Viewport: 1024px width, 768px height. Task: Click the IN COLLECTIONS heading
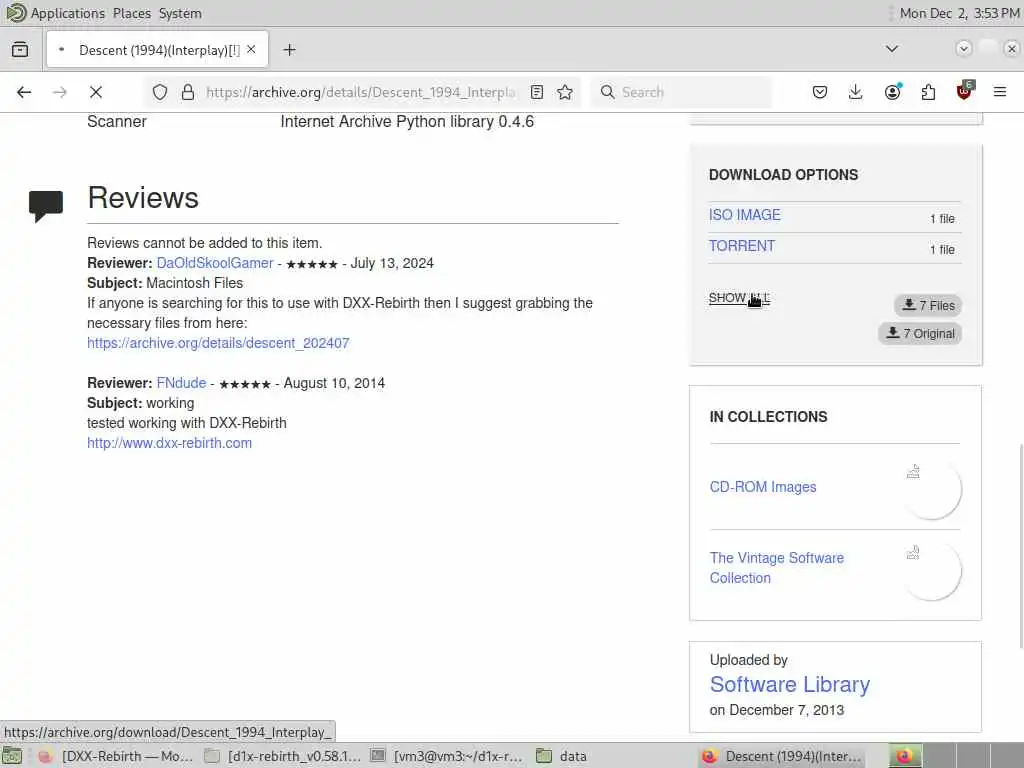[x=768, y=417]
